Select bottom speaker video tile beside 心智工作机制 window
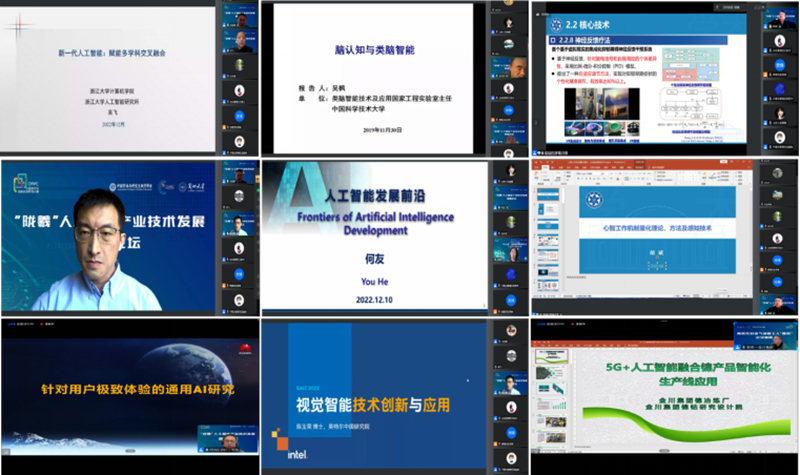 [779, 304]
